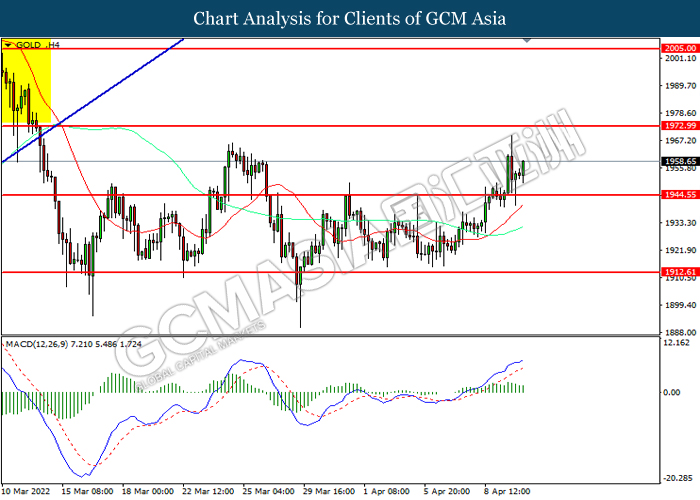Click the 0.00 MACD scale value

pos(672,392)
